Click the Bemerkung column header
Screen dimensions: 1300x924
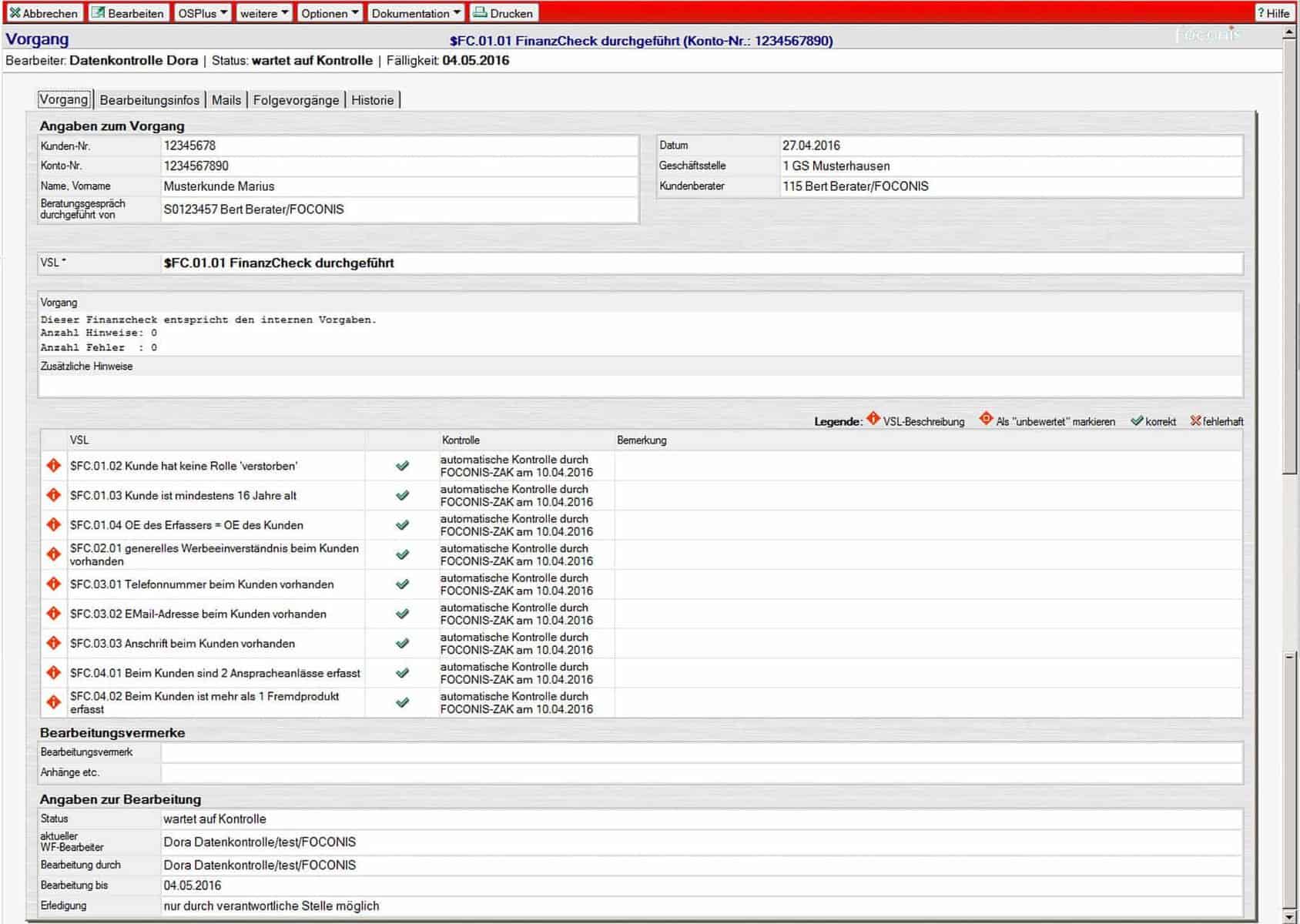point(642,440)
